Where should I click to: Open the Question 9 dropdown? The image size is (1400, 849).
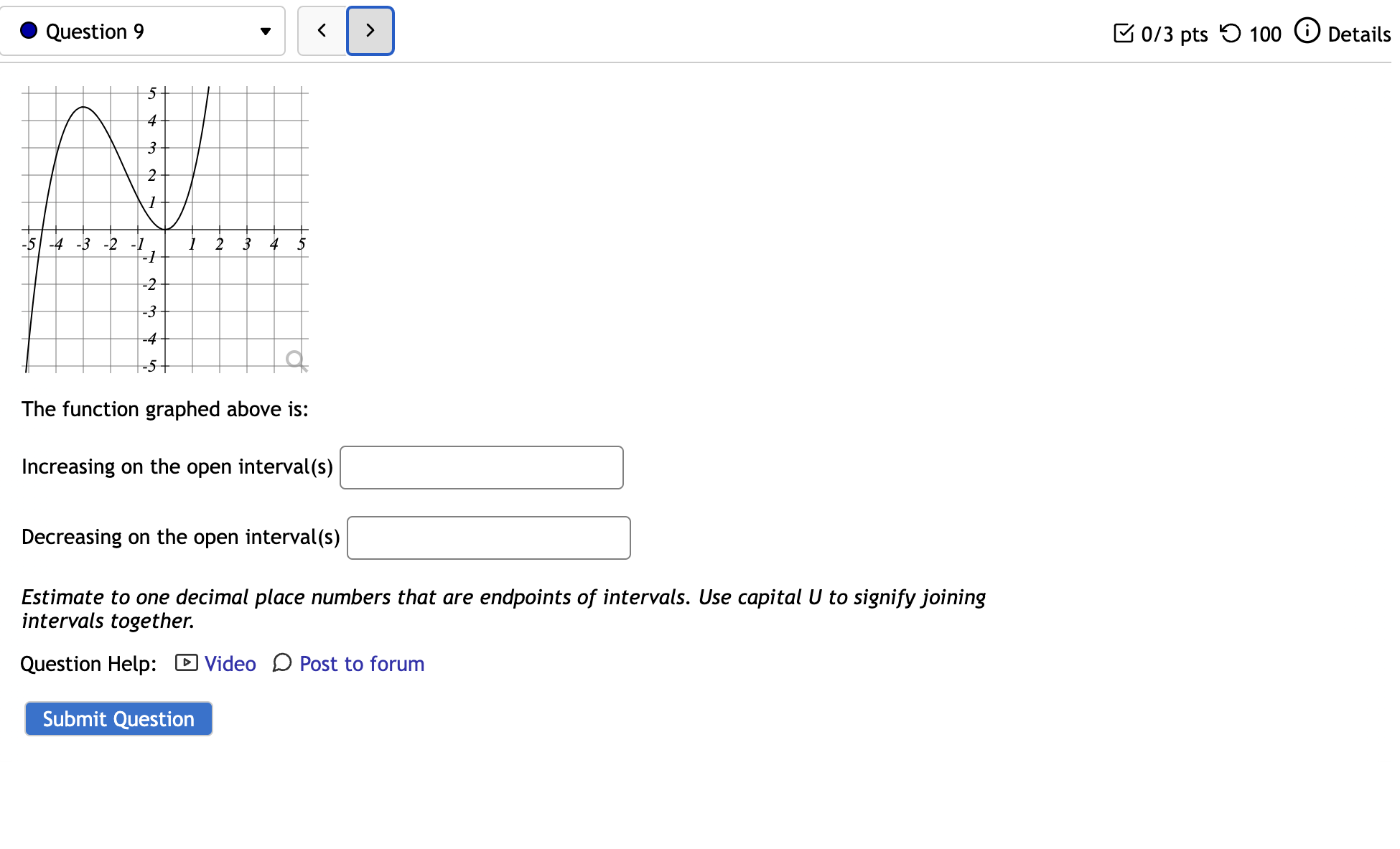coord(142,30)
